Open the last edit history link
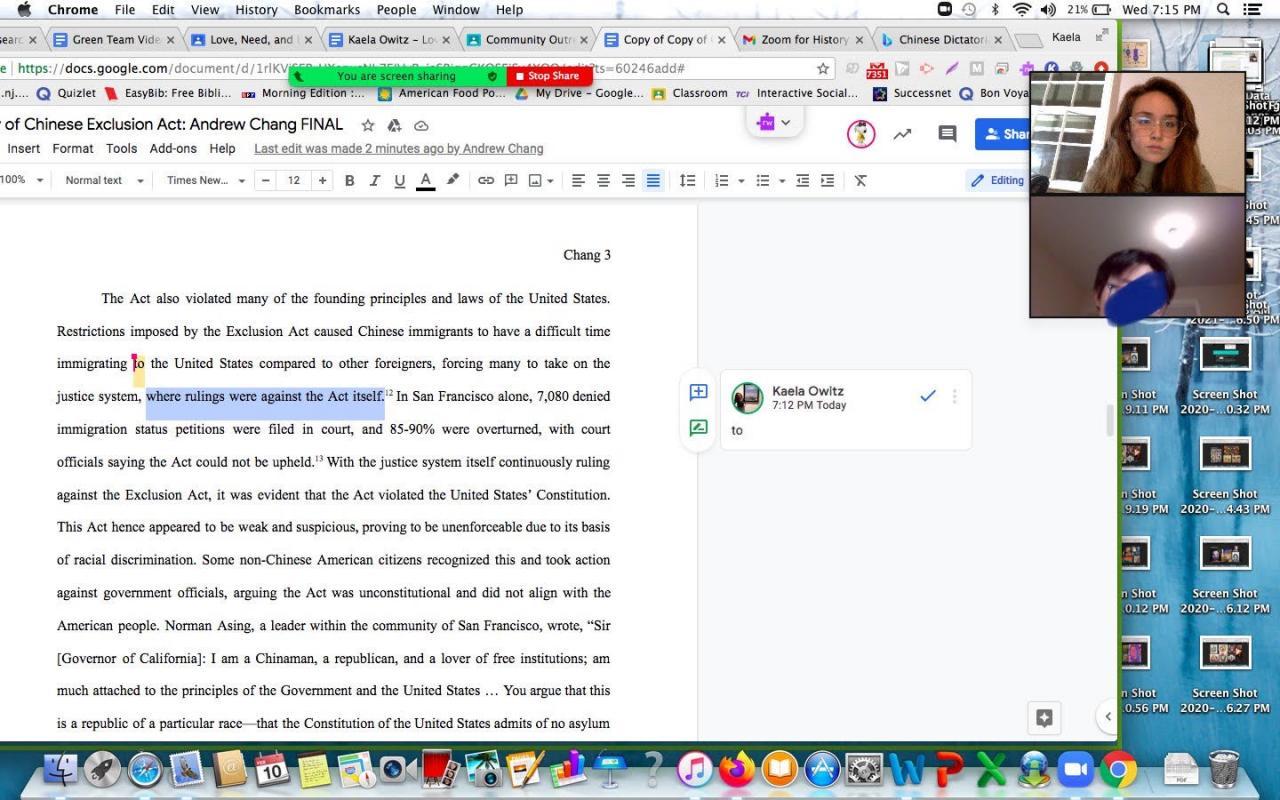 (x=399, y=148)
